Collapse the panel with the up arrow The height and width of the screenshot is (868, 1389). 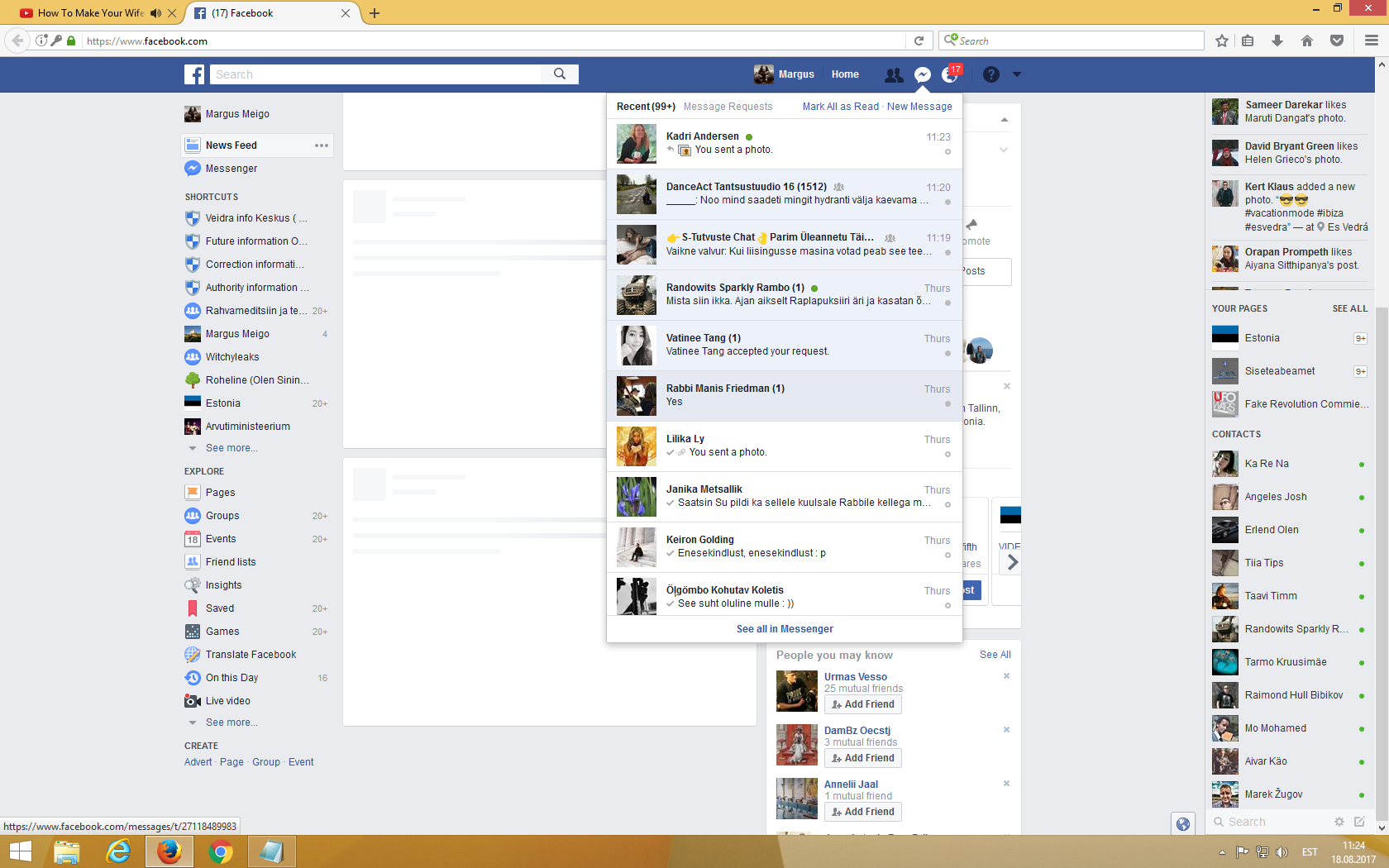[1004, 120]
